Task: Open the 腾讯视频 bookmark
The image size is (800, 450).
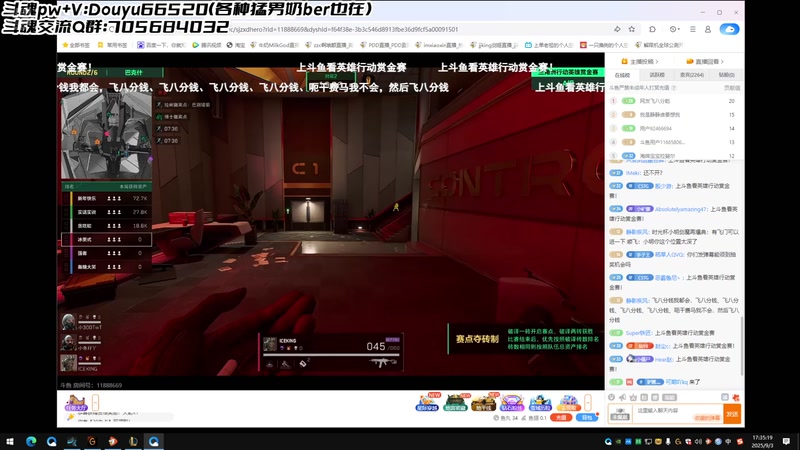Action: 207,45
